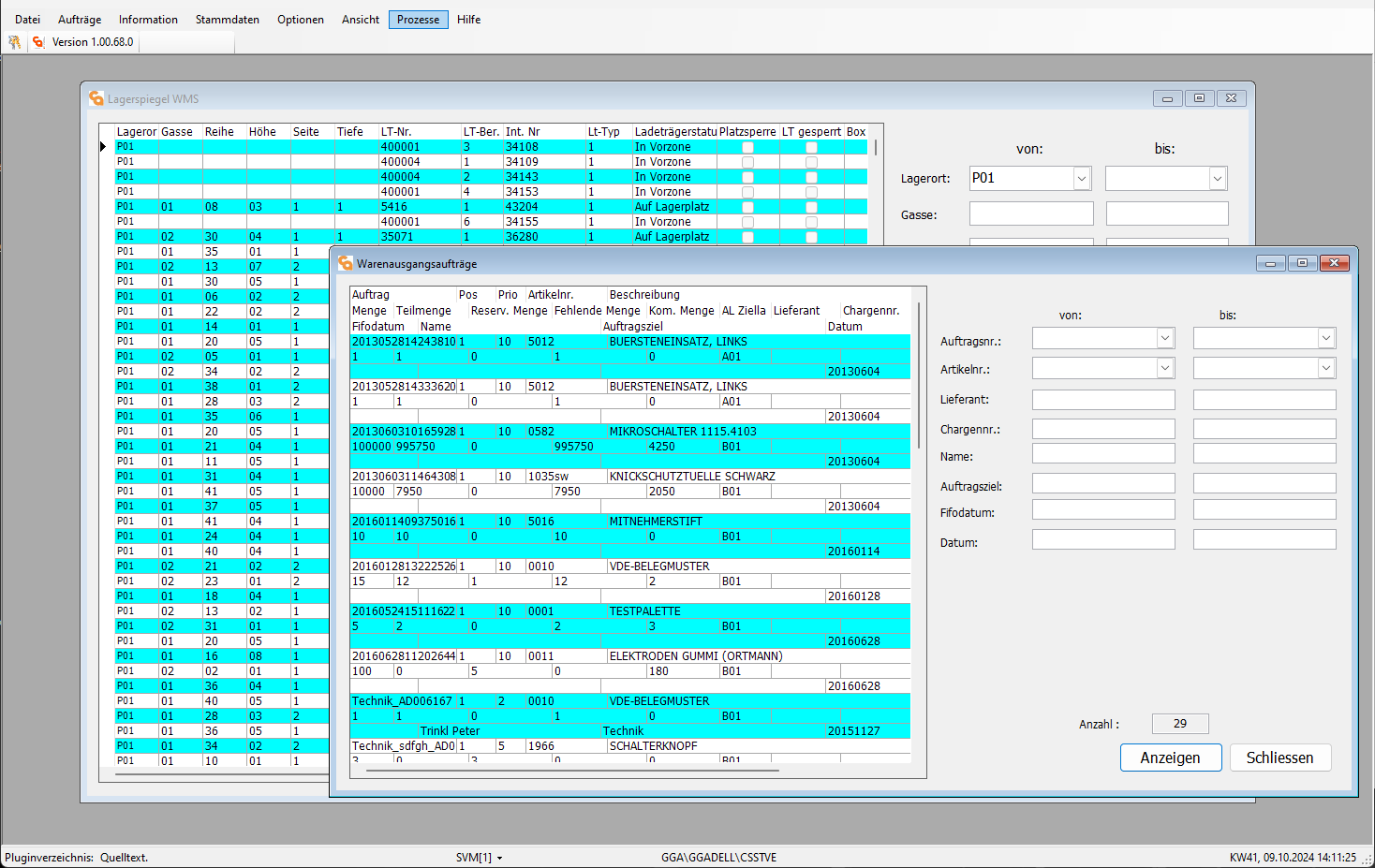This screenshot has height=868, width=1375.
Task: Click the Version 1.00.68.0 label
Action: [93, 42]
